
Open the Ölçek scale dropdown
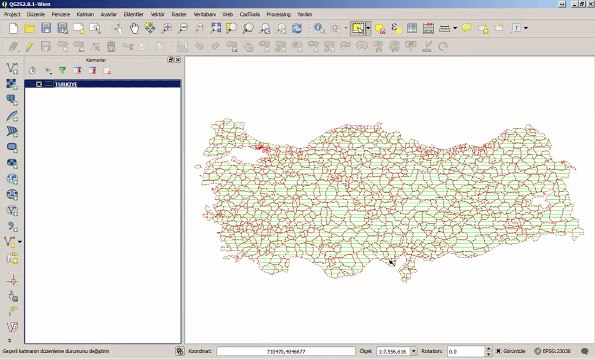pos(414,352)
